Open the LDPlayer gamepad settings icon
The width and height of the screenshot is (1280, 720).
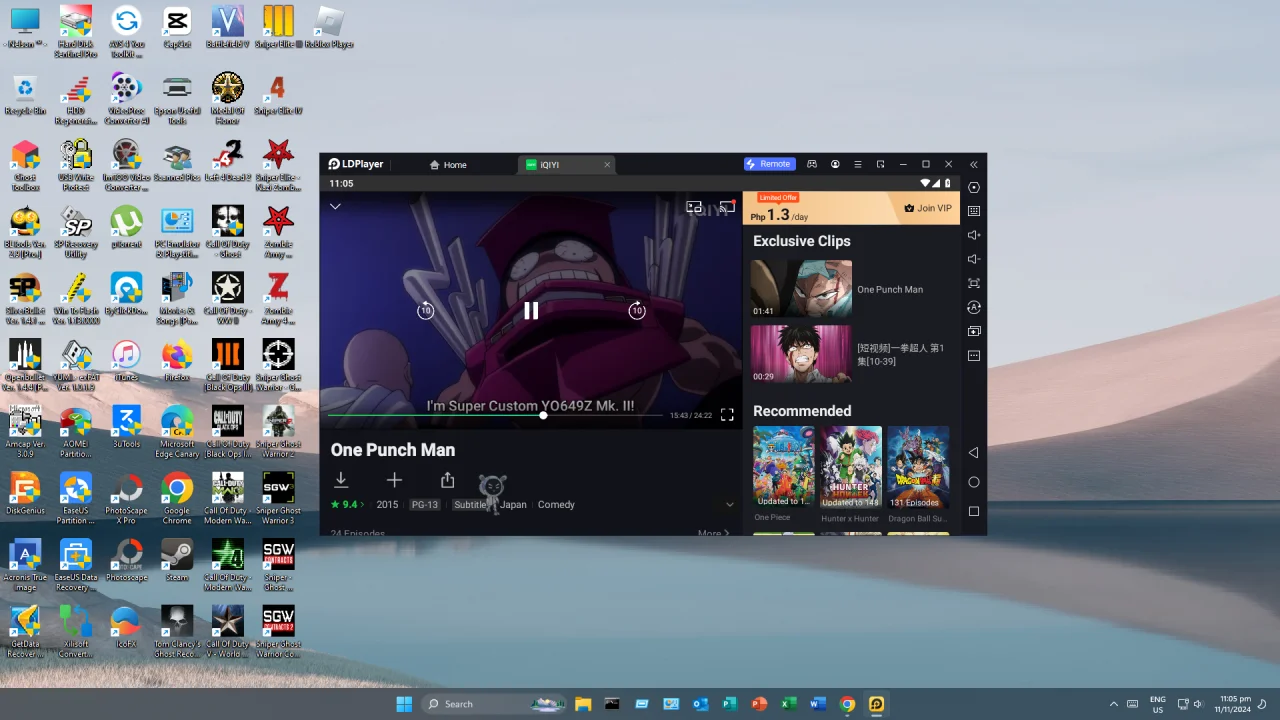(812, 164)
